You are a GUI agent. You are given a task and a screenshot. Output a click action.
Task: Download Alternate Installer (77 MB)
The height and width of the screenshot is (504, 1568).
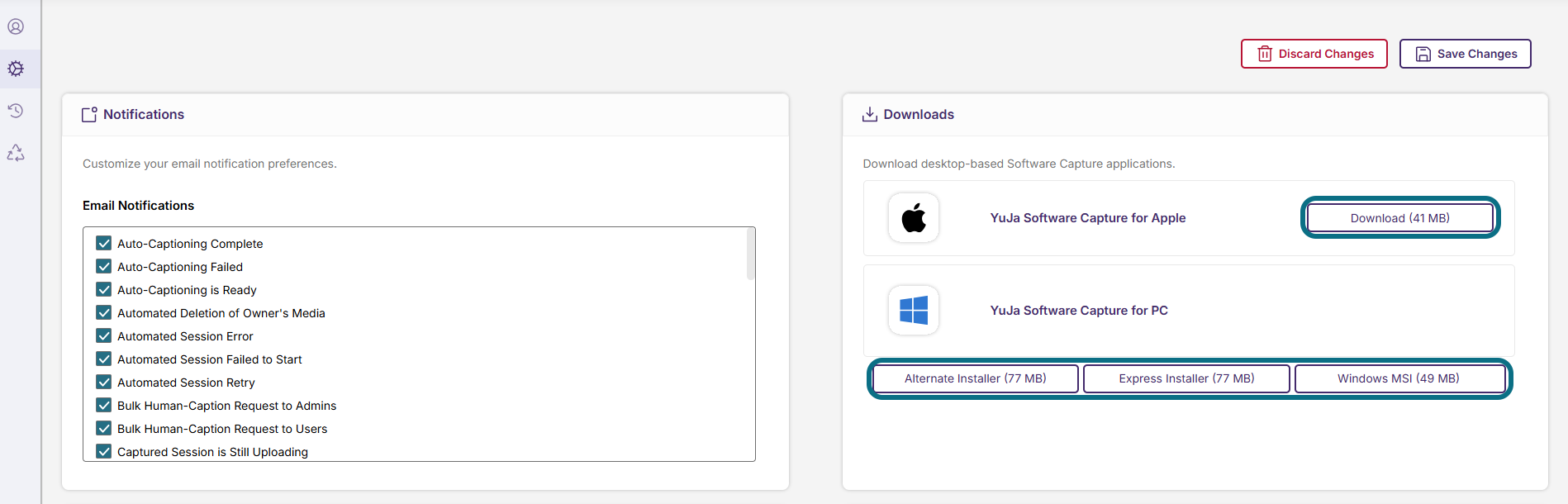(976, 378)
